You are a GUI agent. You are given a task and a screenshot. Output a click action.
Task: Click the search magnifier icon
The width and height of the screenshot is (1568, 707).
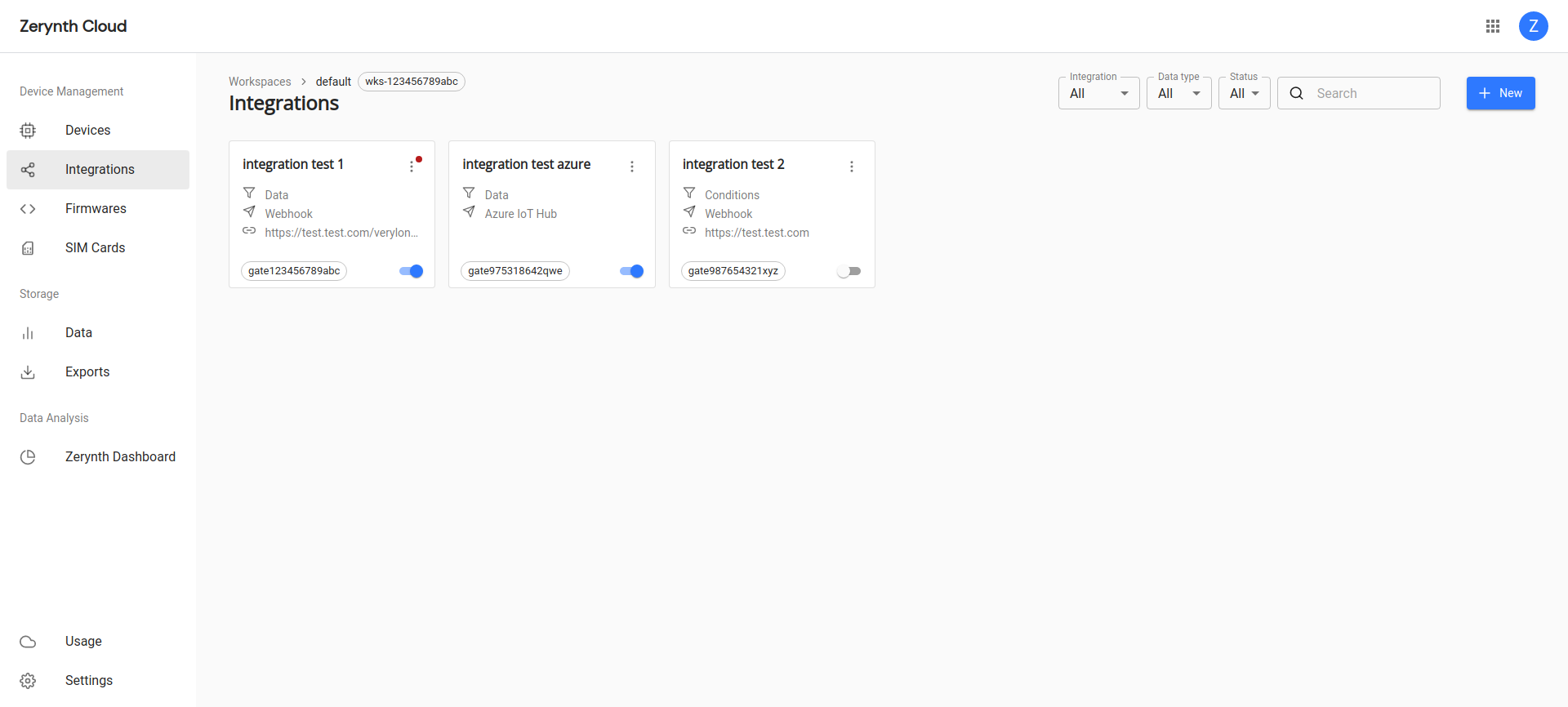point(1296,93)
